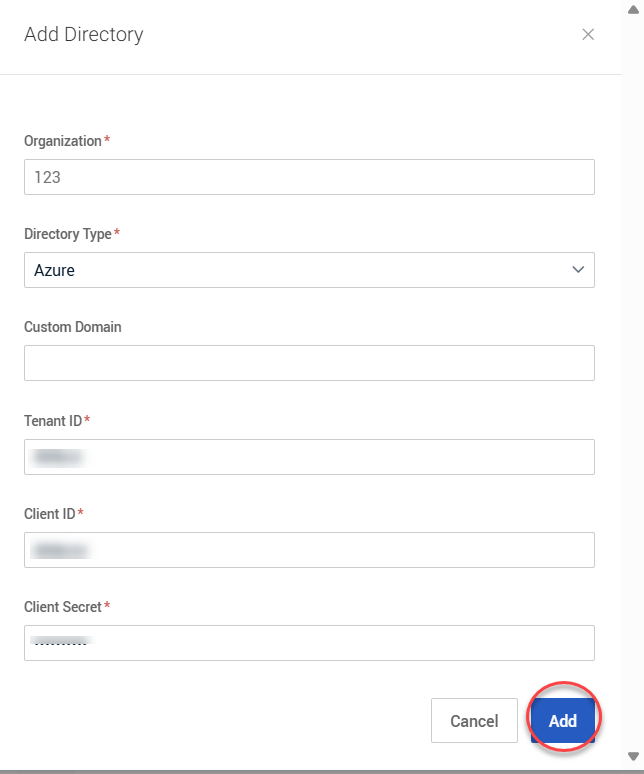This screenshot has height=774, width=644.
Task: Click the Organization field label
Action: click(x=63, y=141)
